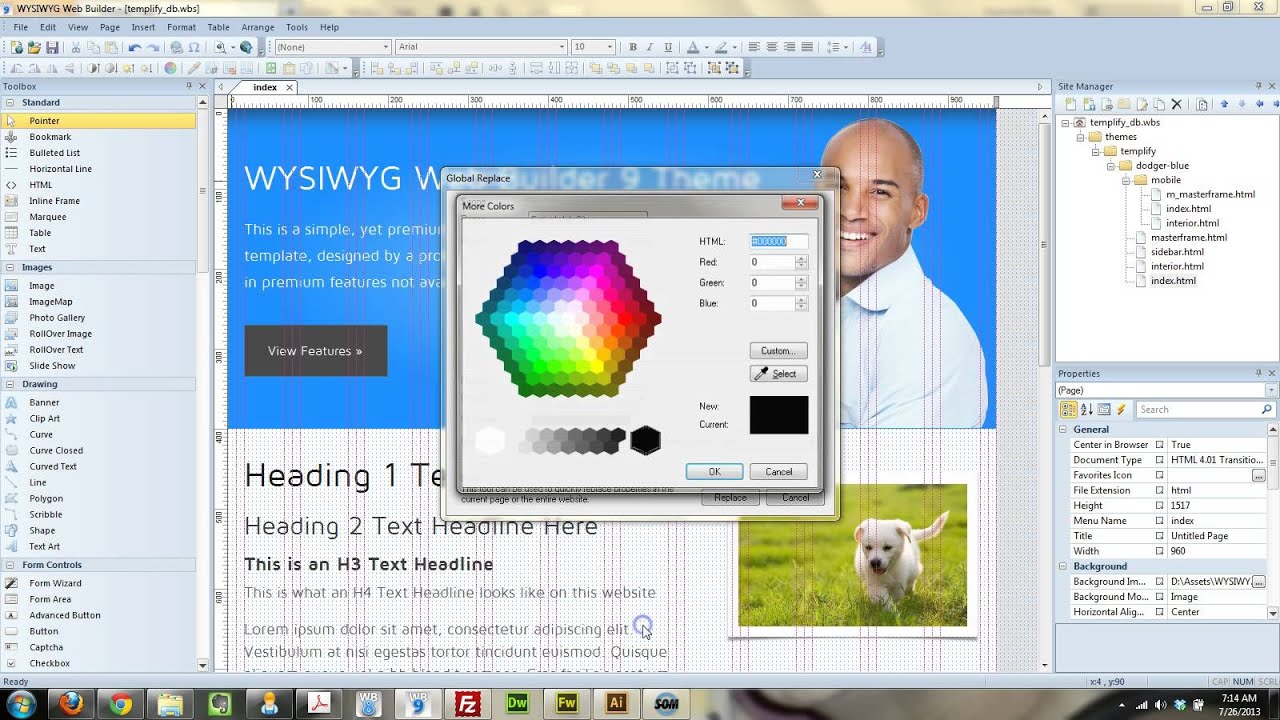Increase the Red value with the stepper
This screenshot has width=1280, height=720.
click(x=801, y=259)
